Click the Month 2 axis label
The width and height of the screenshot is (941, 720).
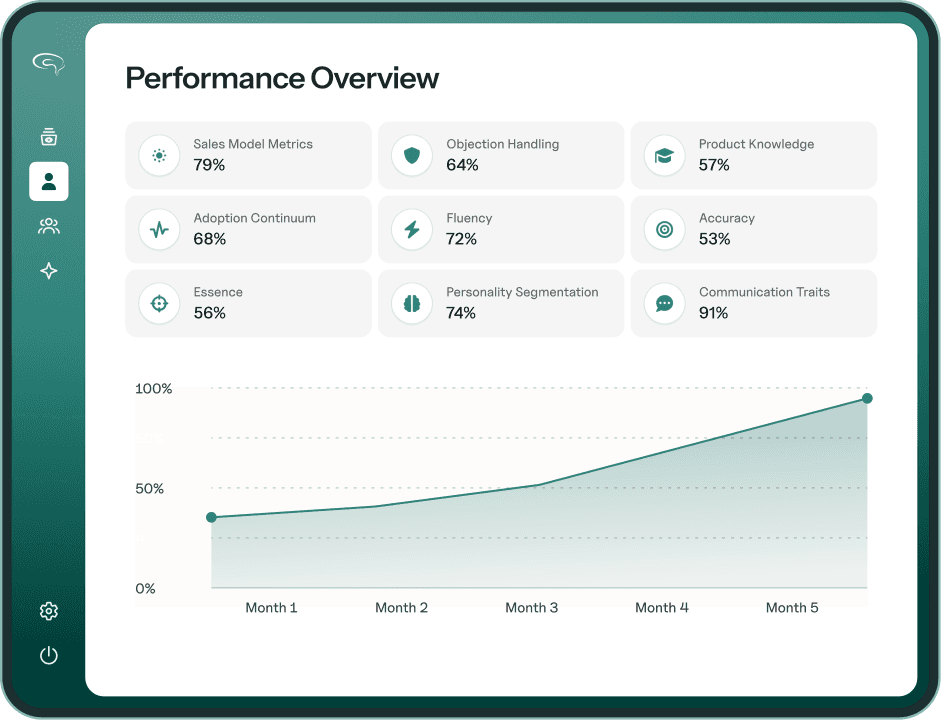tap(401, 608)
